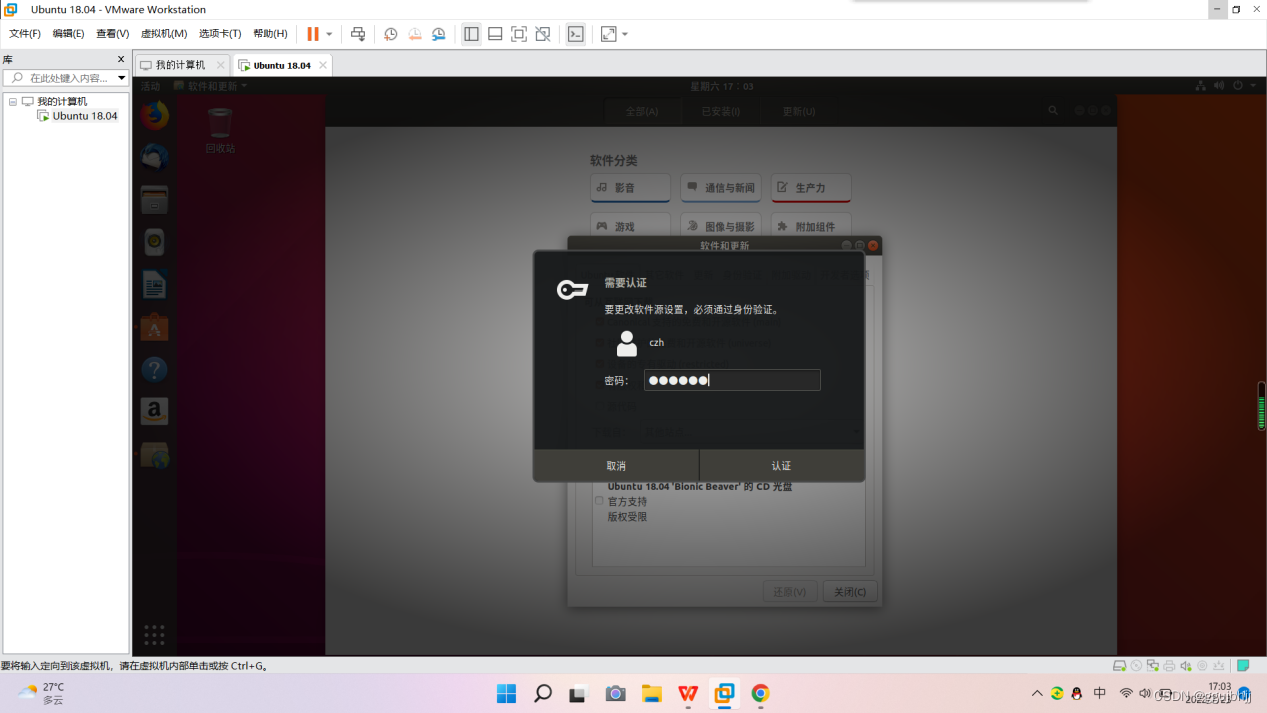Click the Software & Updates dock icon
The width and height of the screenshot is (1267, 713).
(x=154, y=455)
